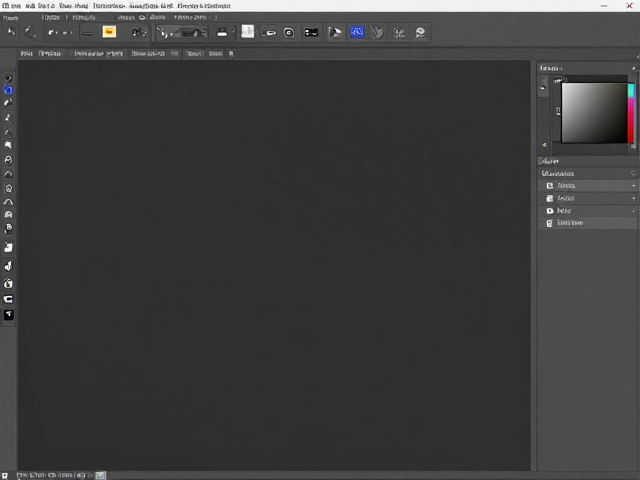Open the dropdown arrow on the first panel list row

pyautogui.click(x=633, y=186)
